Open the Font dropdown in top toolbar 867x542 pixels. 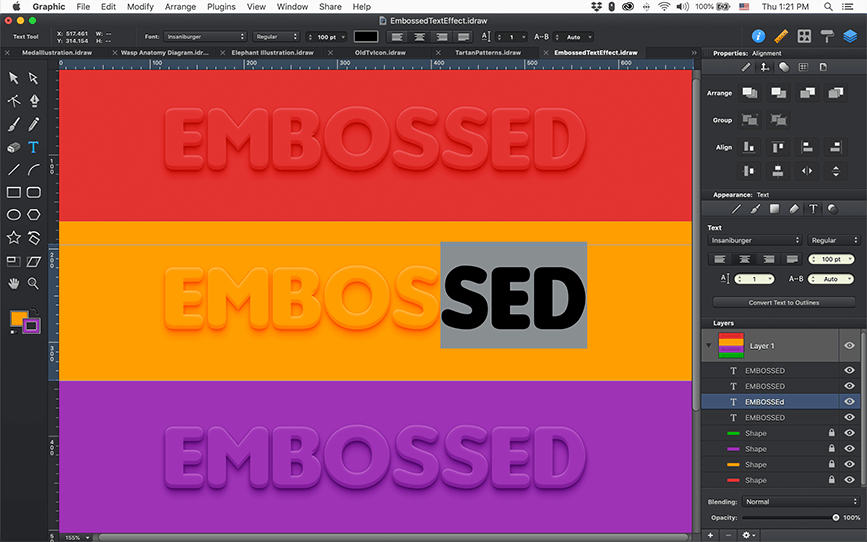[205, 37]
